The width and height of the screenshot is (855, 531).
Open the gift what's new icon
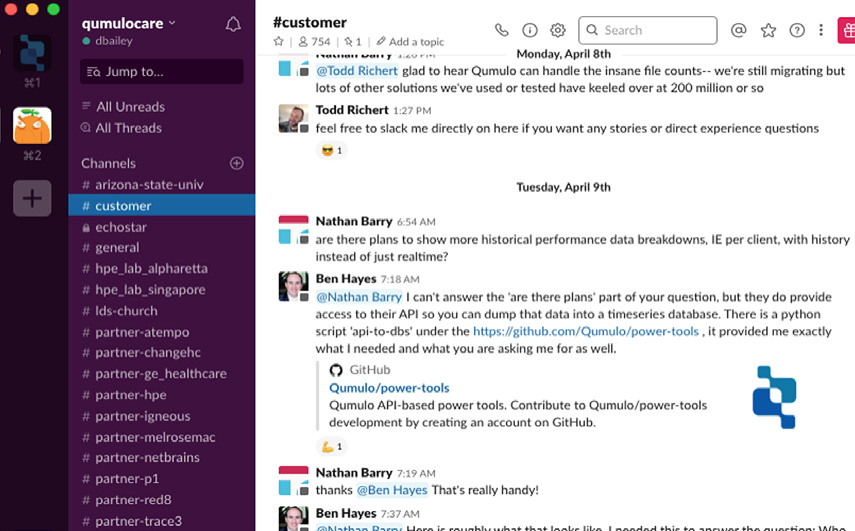pos(847,31)
